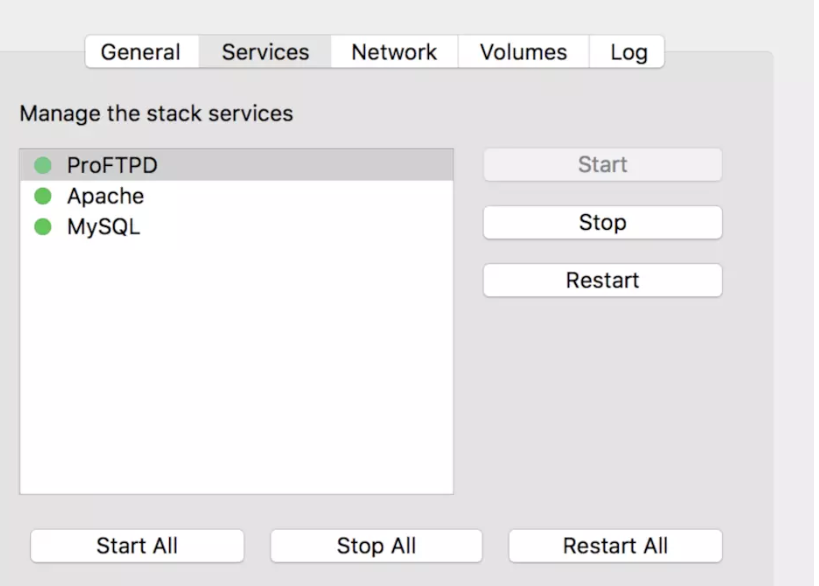Screen dimensions: 819x586
Task: Click the Start All button
Action: coord(137,546)
